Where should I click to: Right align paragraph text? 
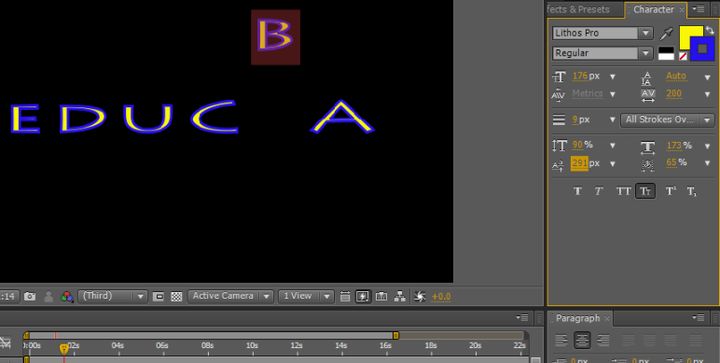603,341
